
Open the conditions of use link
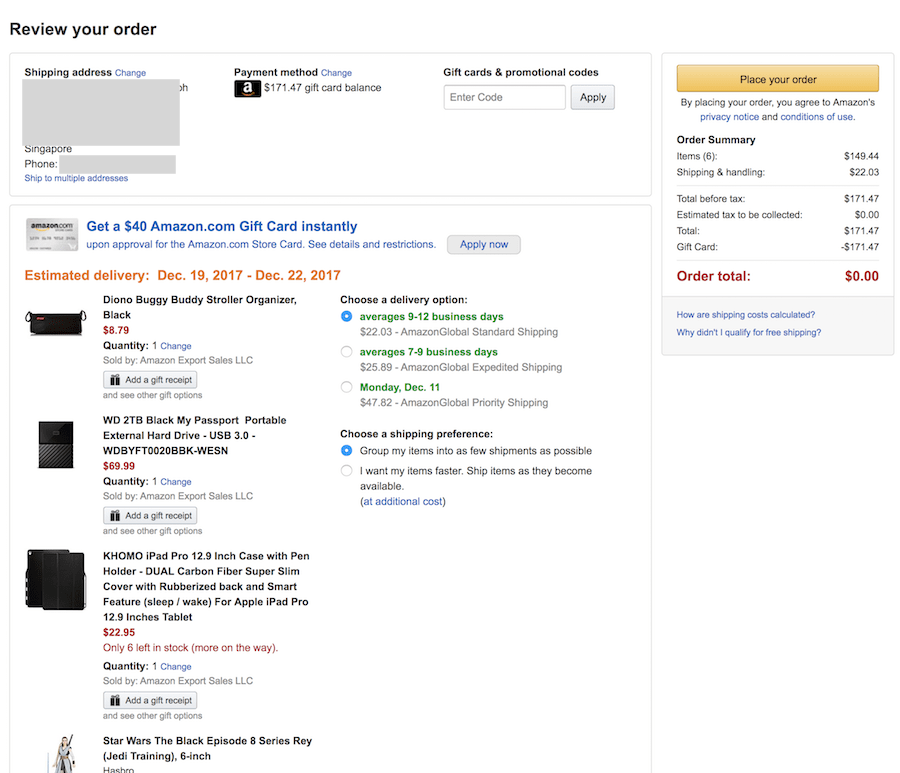pos(816,117)
